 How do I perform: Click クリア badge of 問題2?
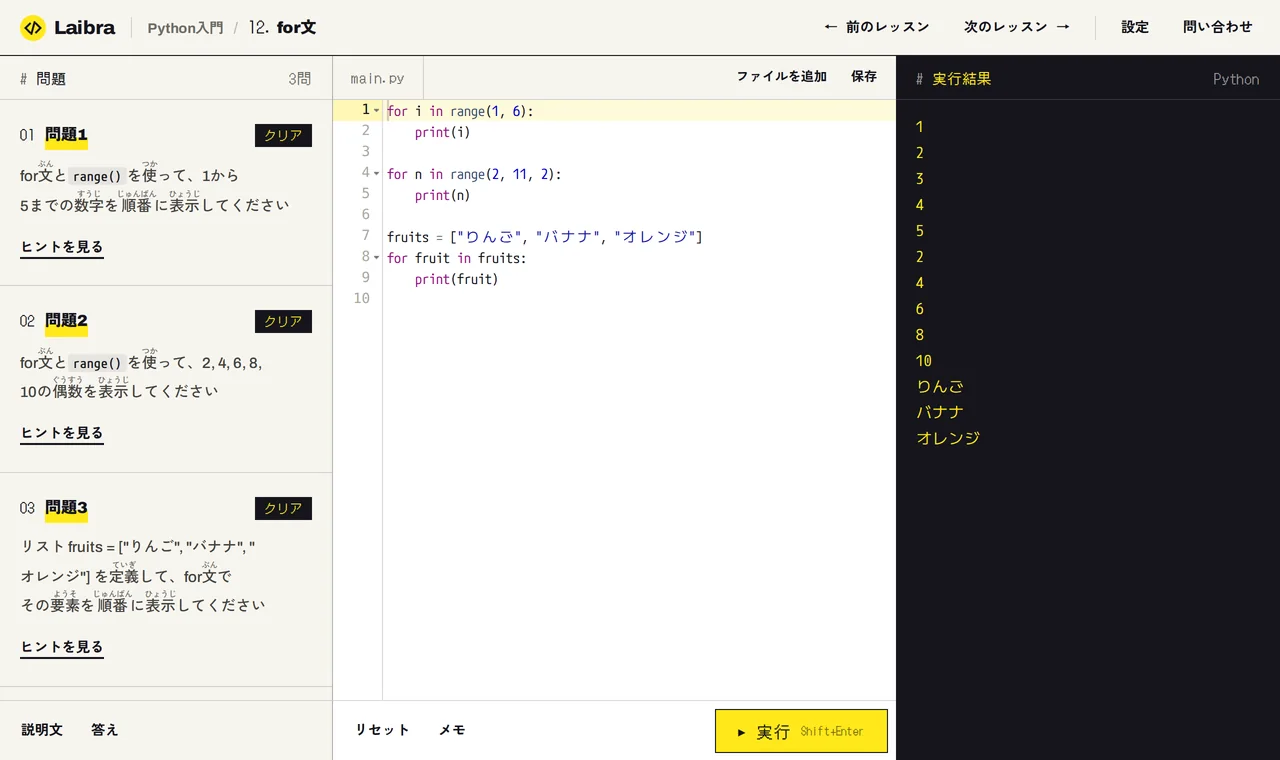pos(283,321)
